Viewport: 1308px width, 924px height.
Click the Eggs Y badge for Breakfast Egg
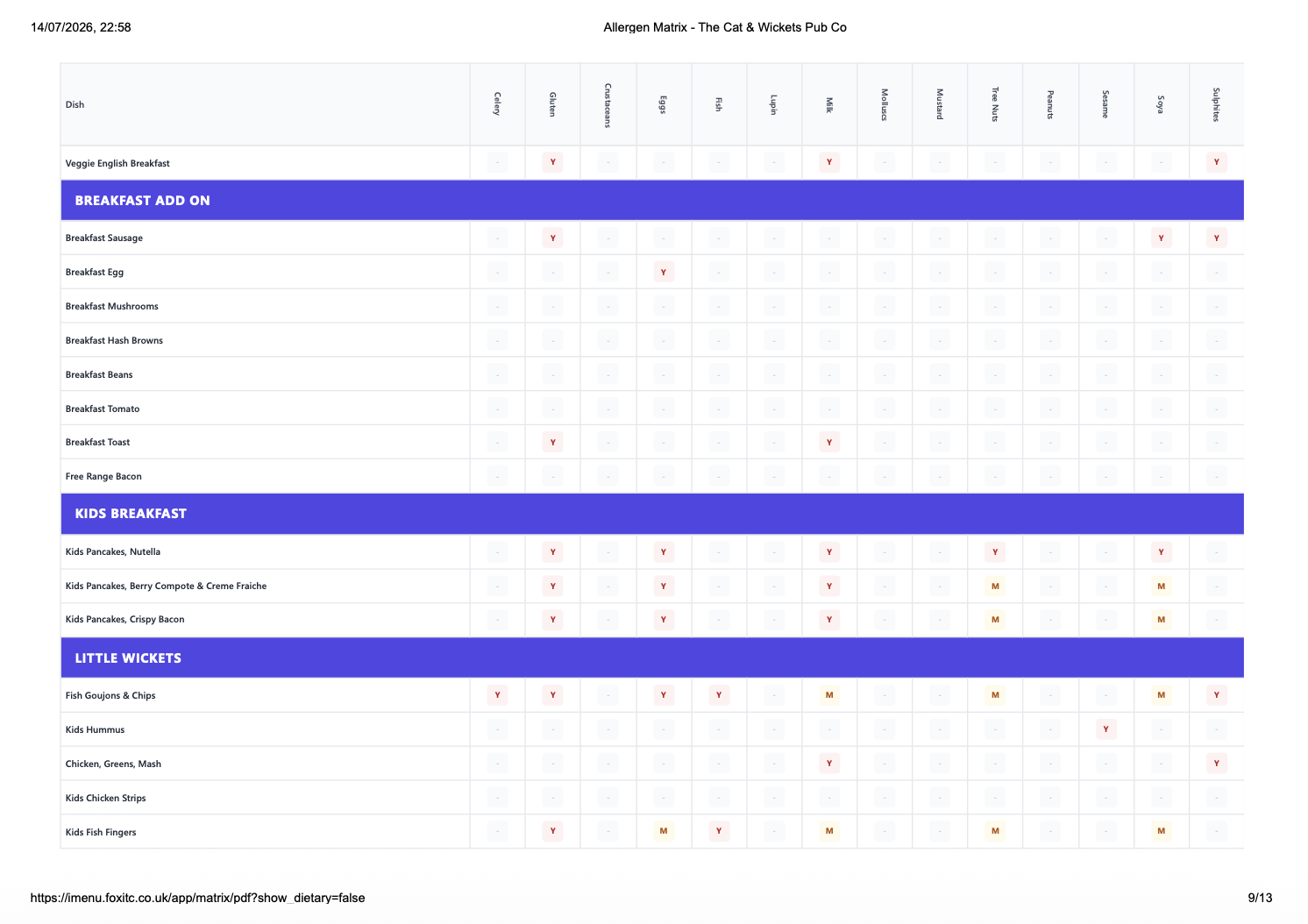663,272
